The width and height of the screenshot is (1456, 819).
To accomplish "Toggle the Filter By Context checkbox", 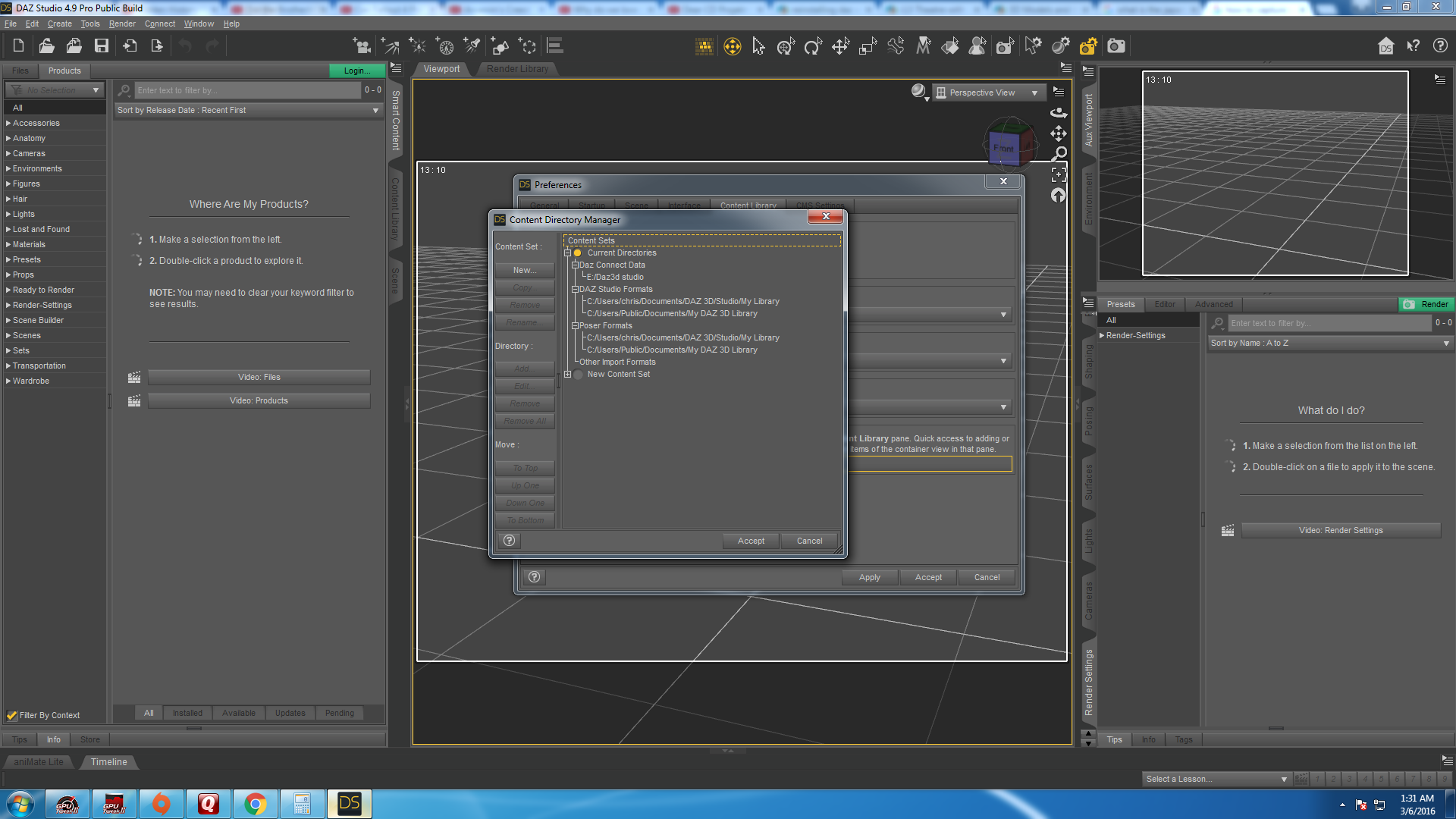I will click(x=12, y=715).
